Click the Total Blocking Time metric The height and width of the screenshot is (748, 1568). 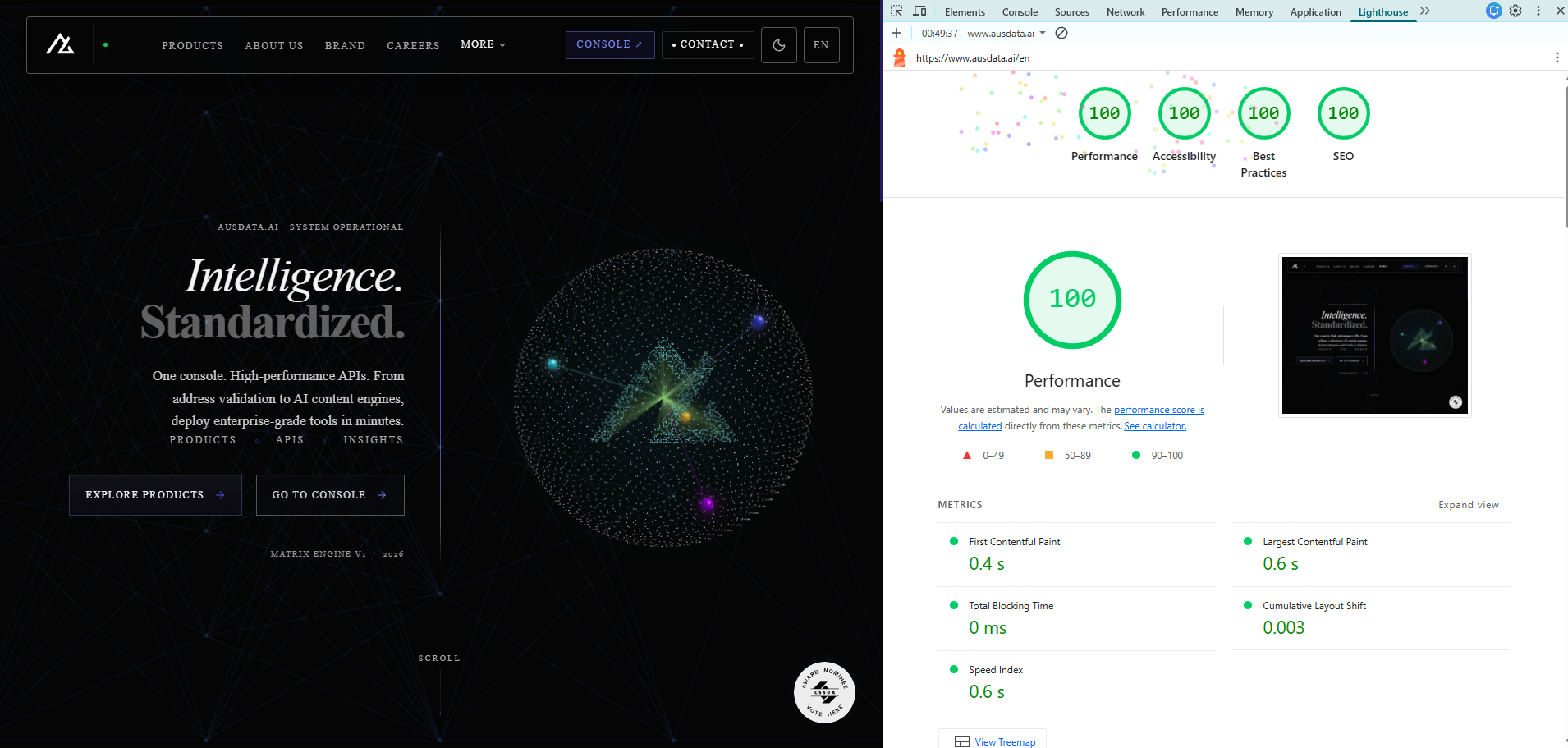pos(1076,618)
